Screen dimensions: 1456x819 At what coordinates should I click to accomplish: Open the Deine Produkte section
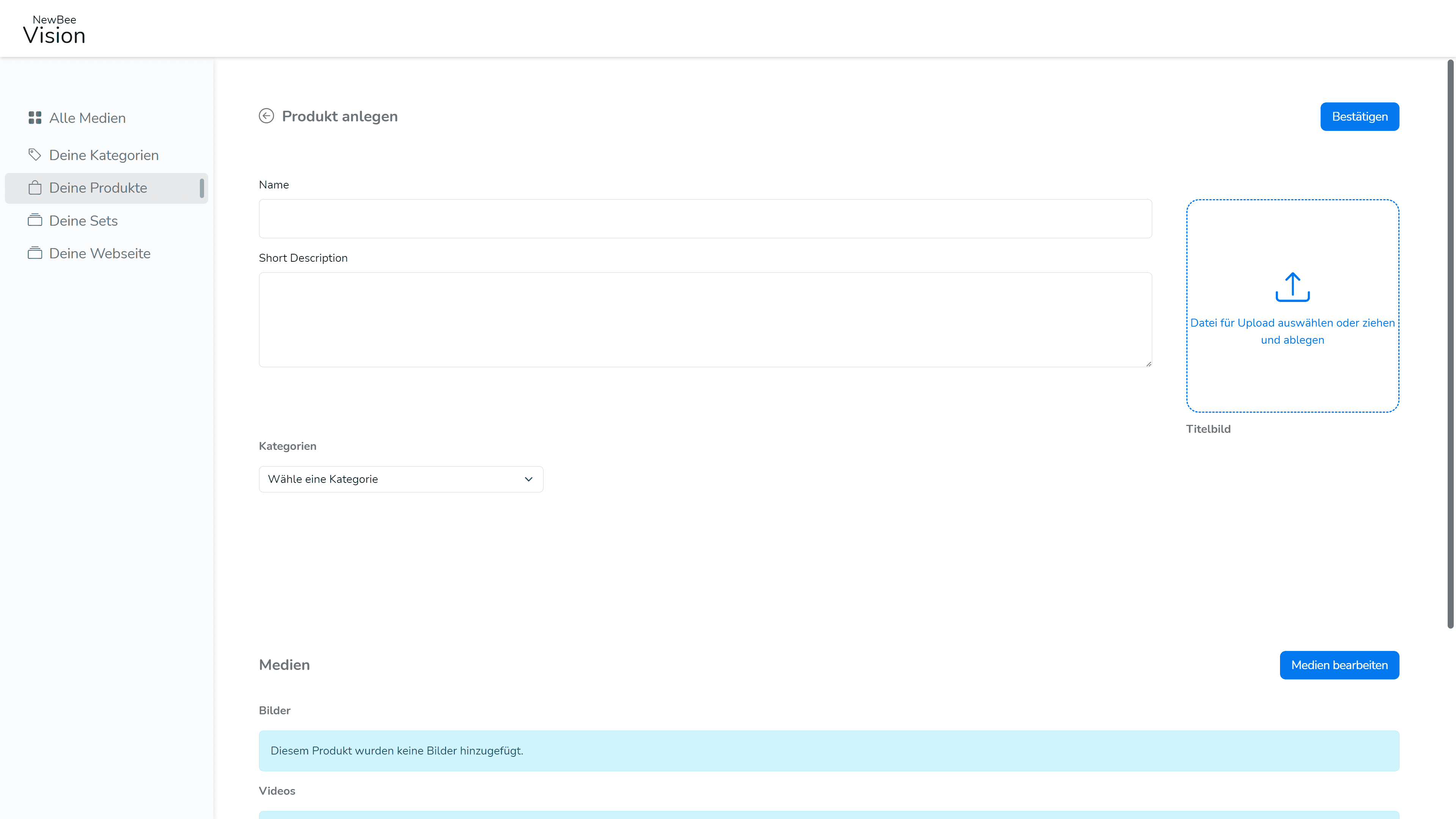[x=98, y=187]
